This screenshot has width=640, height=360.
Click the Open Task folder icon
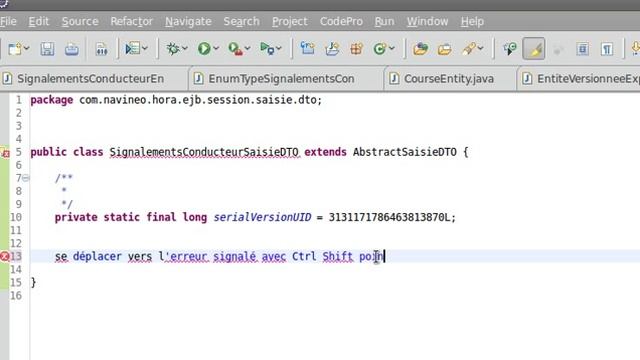pyautogui.click(x=444, y=49)
